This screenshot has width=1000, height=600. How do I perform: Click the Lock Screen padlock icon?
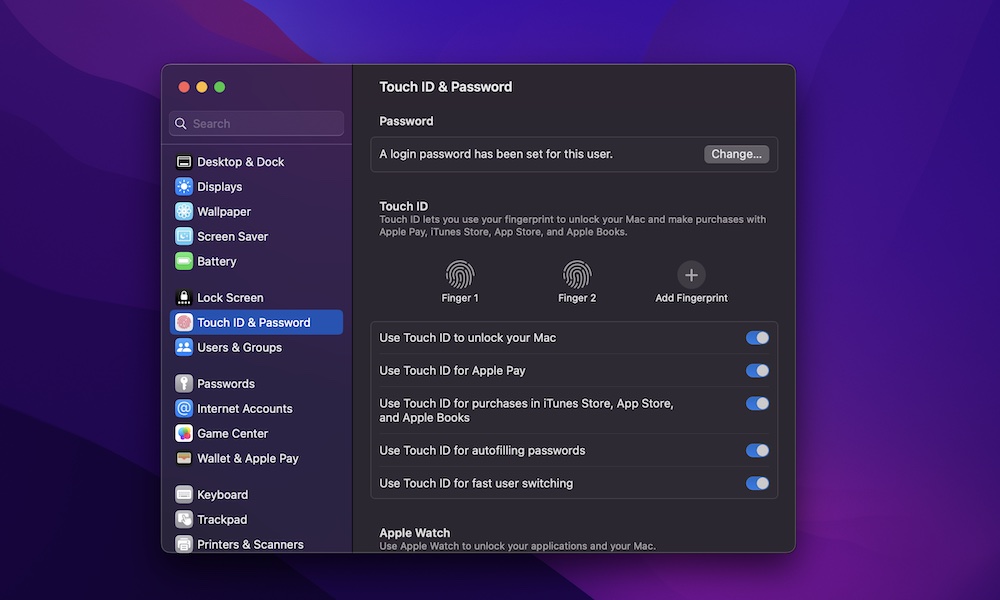click(x=184, y=298)
